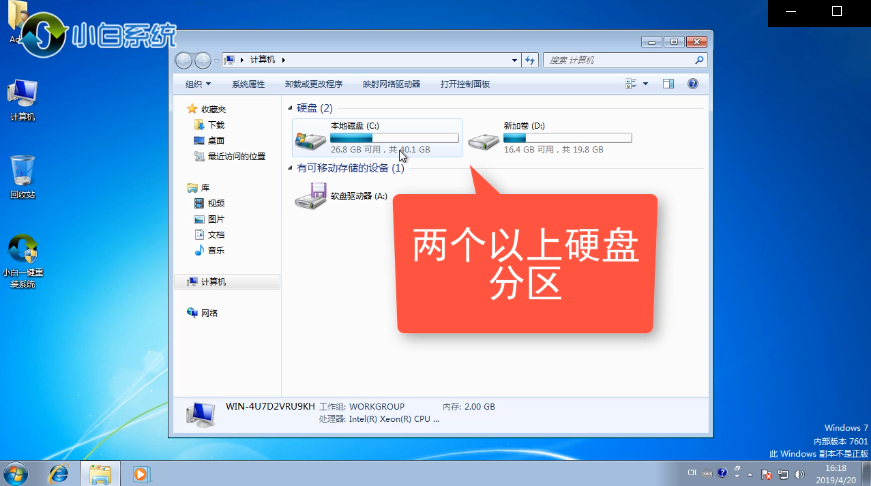Screen dimensions: 871x486
Task: Launch the Xiaobai one-click reinstall desktop shortcut
Action: [22, 262]
